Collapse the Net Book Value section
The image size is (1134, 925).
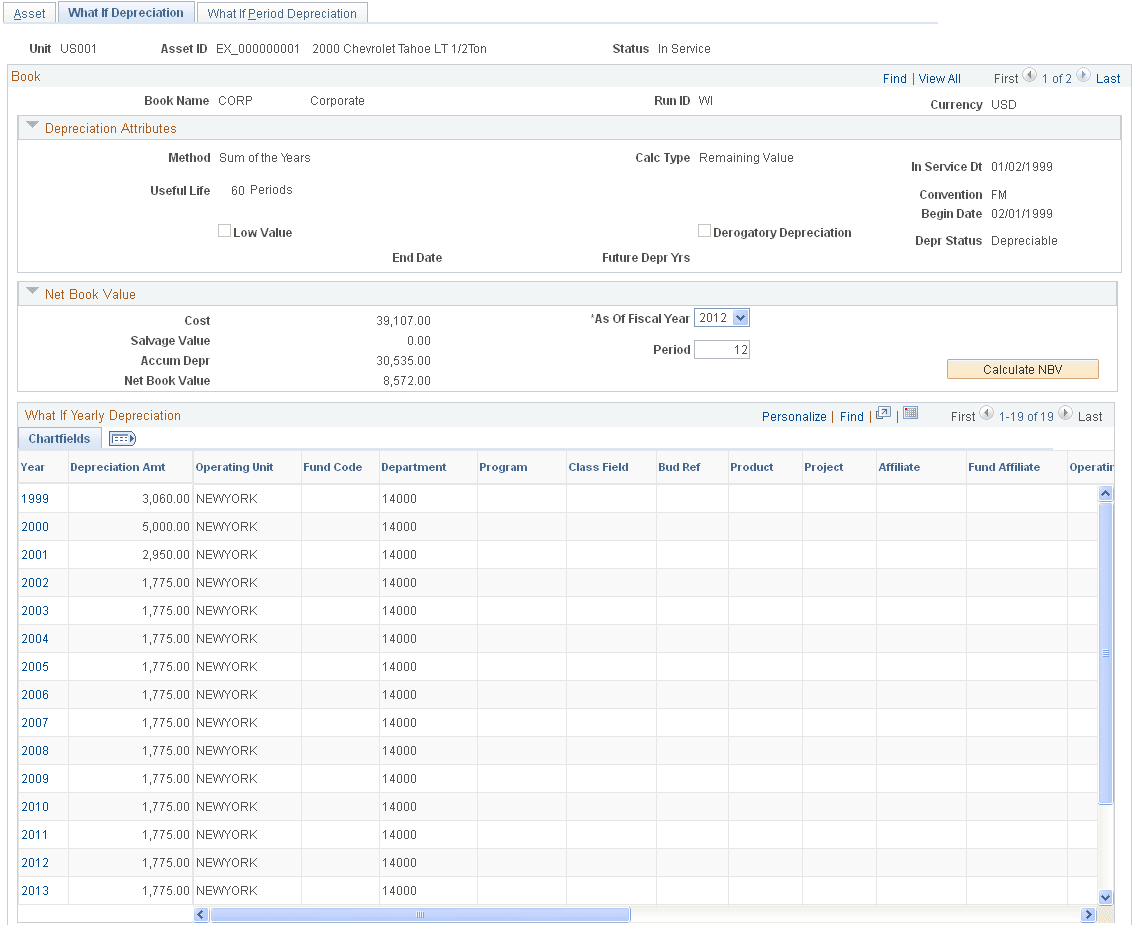point(33,292)
